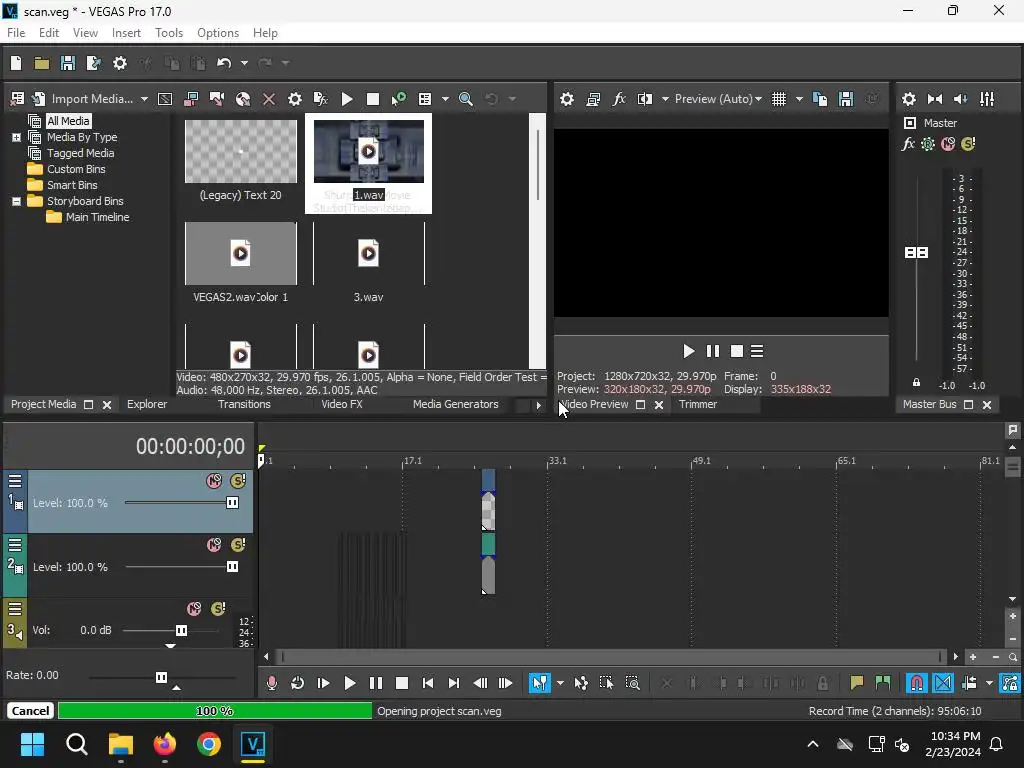Toggle Enable Snapping magnet icon

(916, 683)
